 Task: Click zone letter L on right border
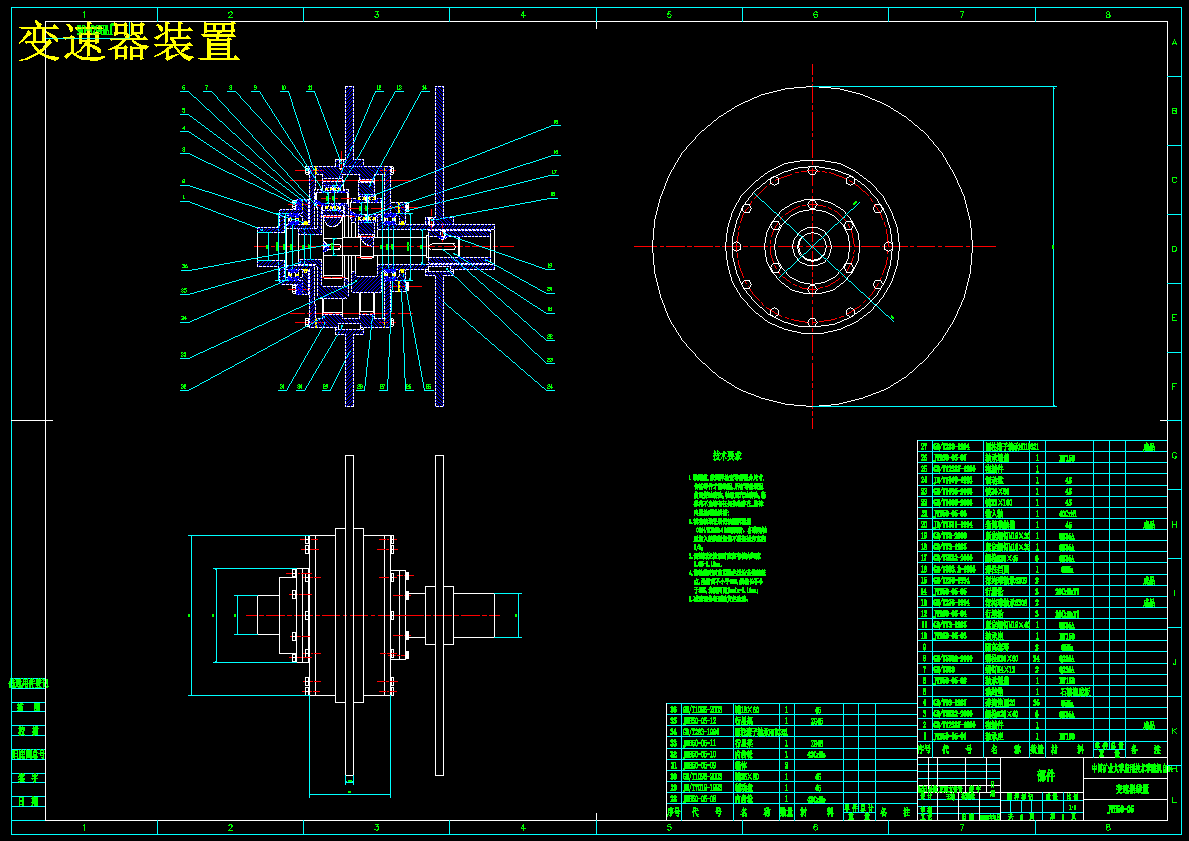point(1175,800)
